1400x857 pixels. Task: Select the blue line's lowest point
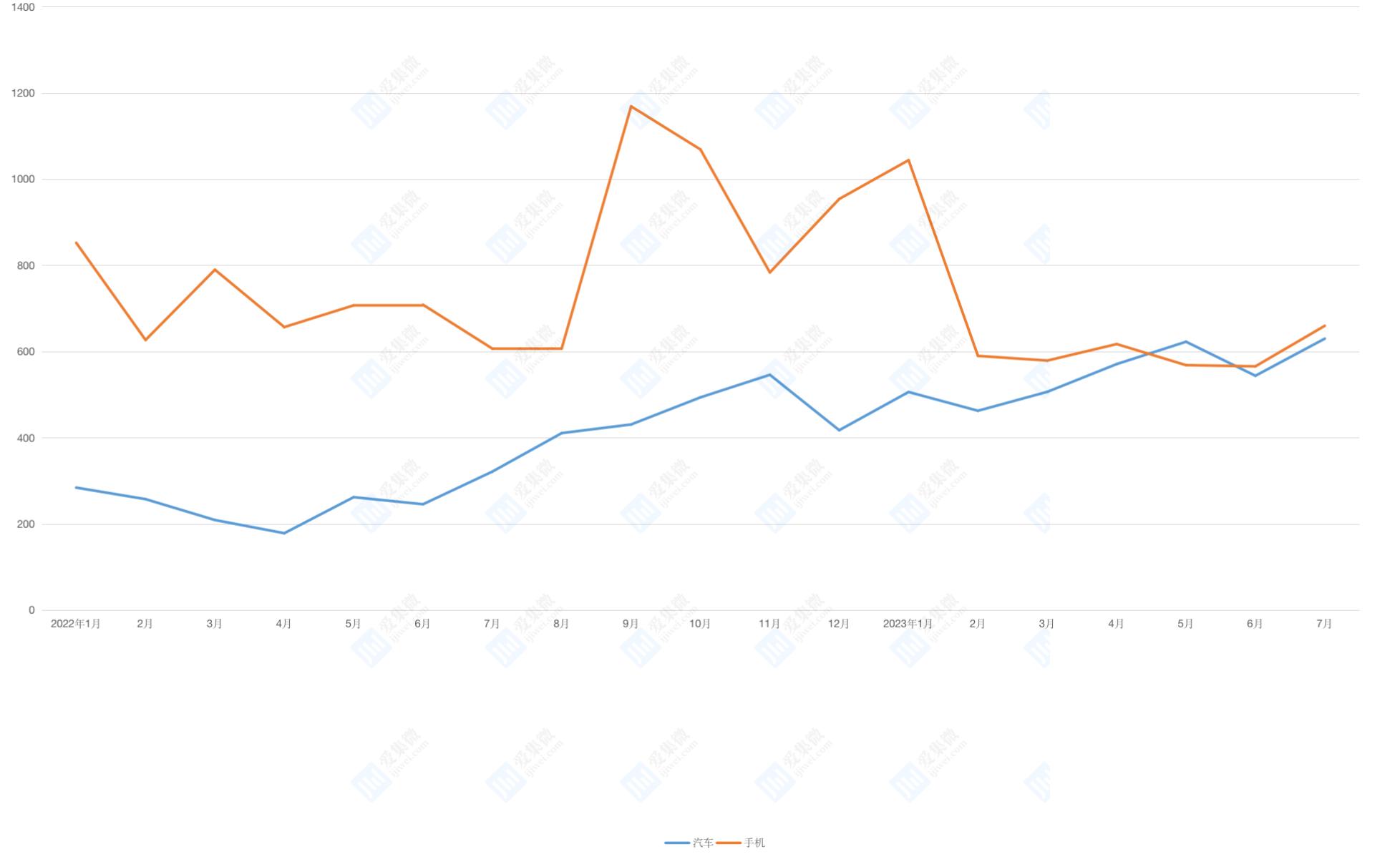[284, 533]
